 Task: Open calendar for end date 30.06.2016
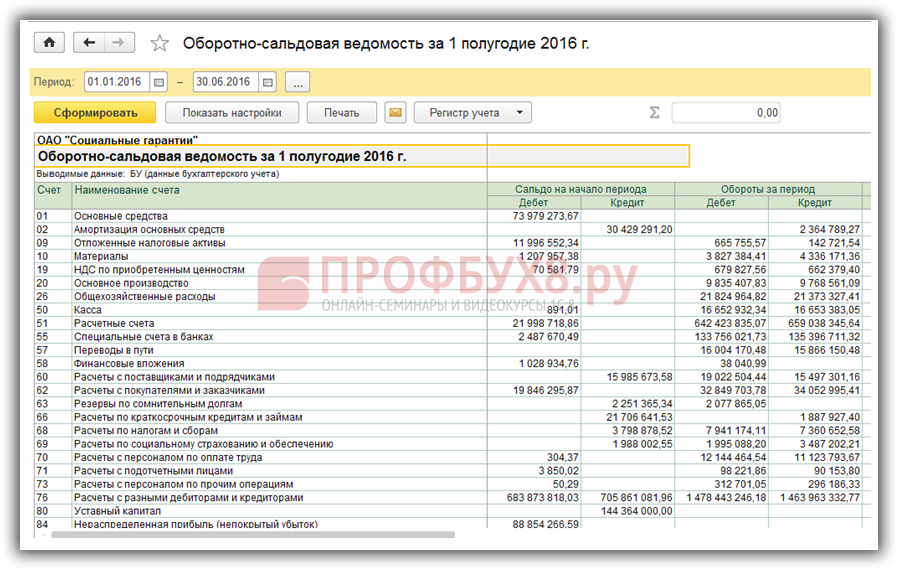tap(267, 82)
